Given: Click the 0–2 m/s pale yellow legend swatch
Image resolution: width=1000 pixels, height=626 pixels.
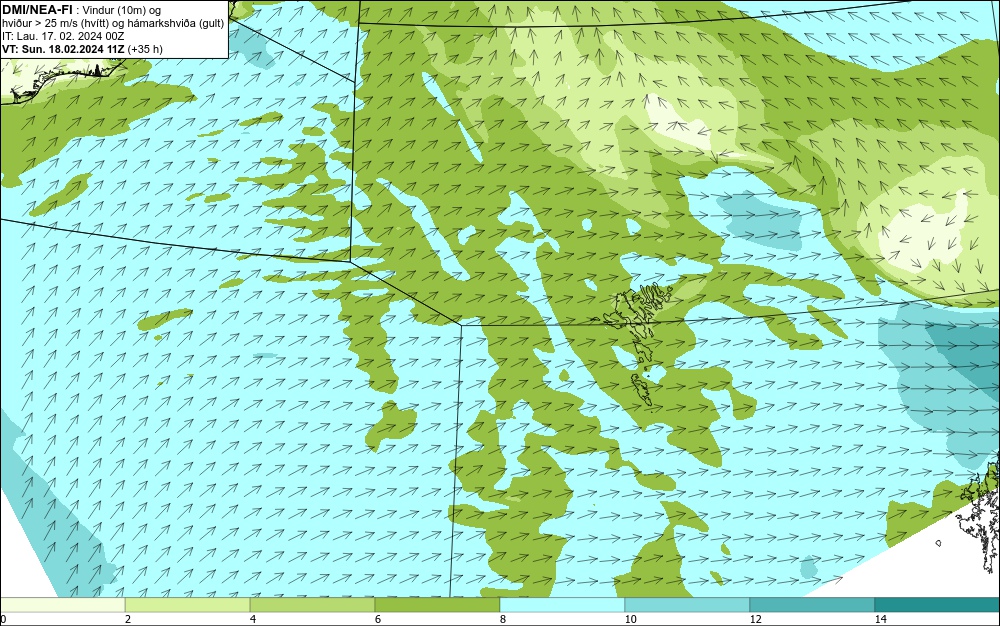Looking at the screenshot, I should [62, 605].
